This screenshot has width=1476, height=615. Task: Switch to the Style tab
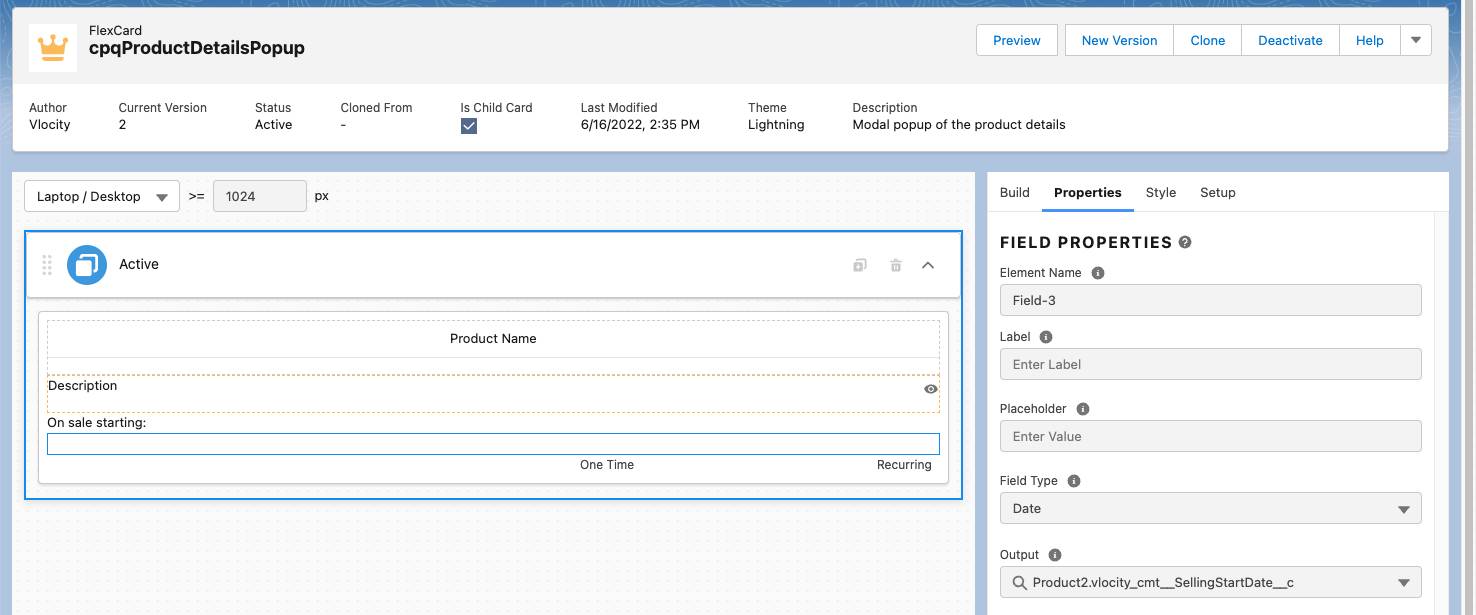1160,192
